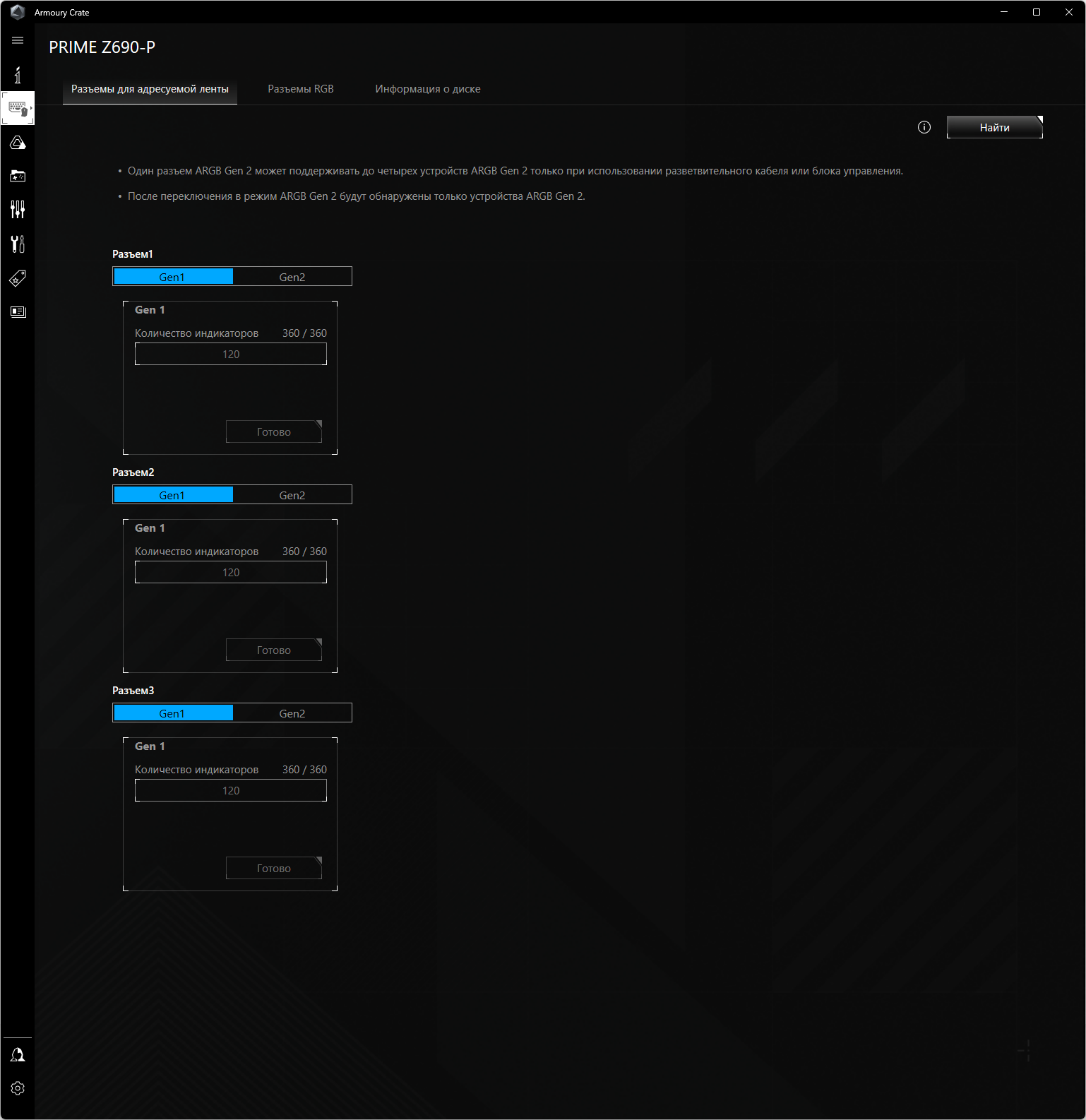Click the note starting with После переключения
Screen dimensions: 1086x1120
click(357, 196)
